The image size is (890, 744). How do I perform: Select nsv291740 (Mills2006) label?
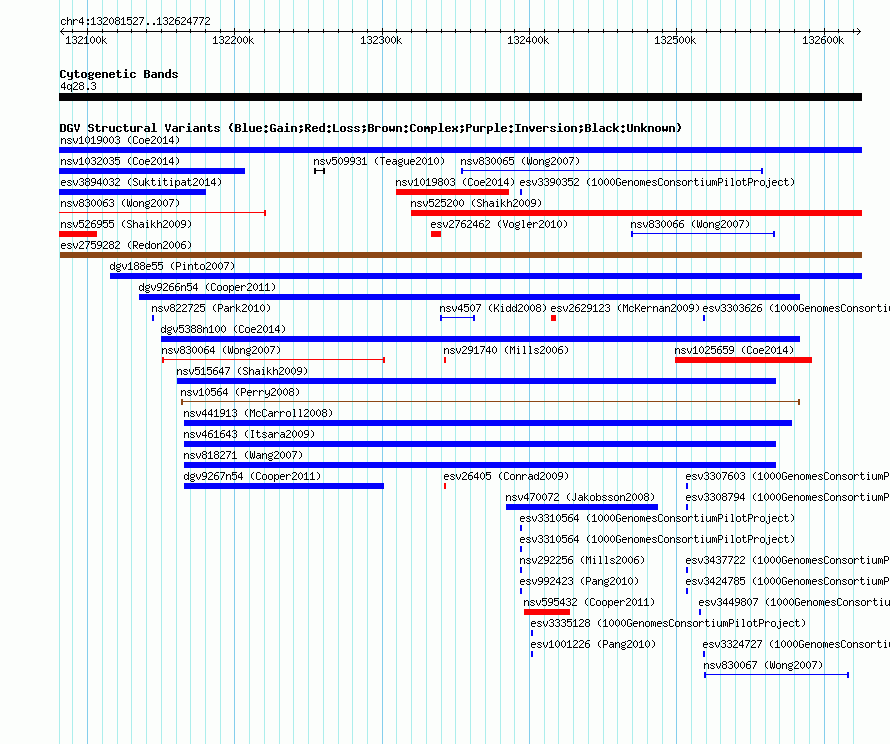coord(506,350)
